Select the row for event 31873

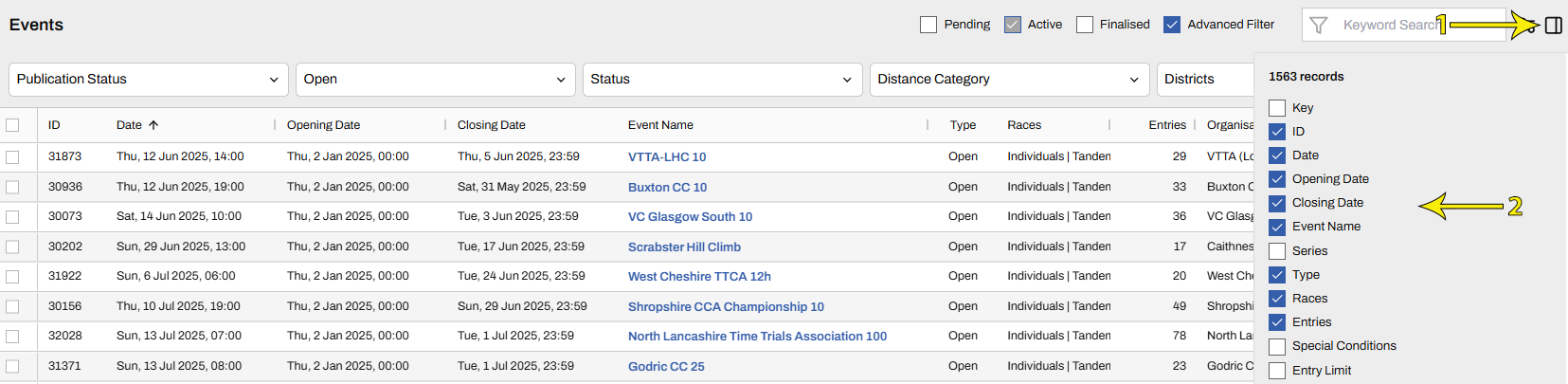(12, 157)
